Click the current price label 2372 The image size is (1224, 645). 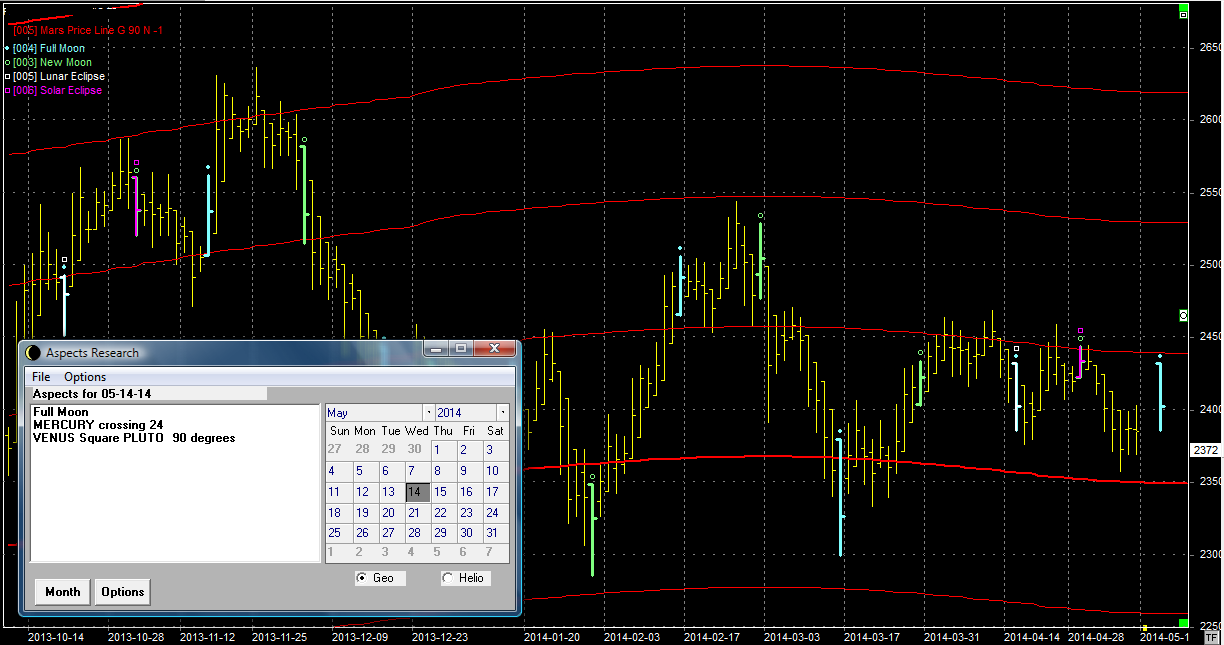click(x=1204, y=450)
